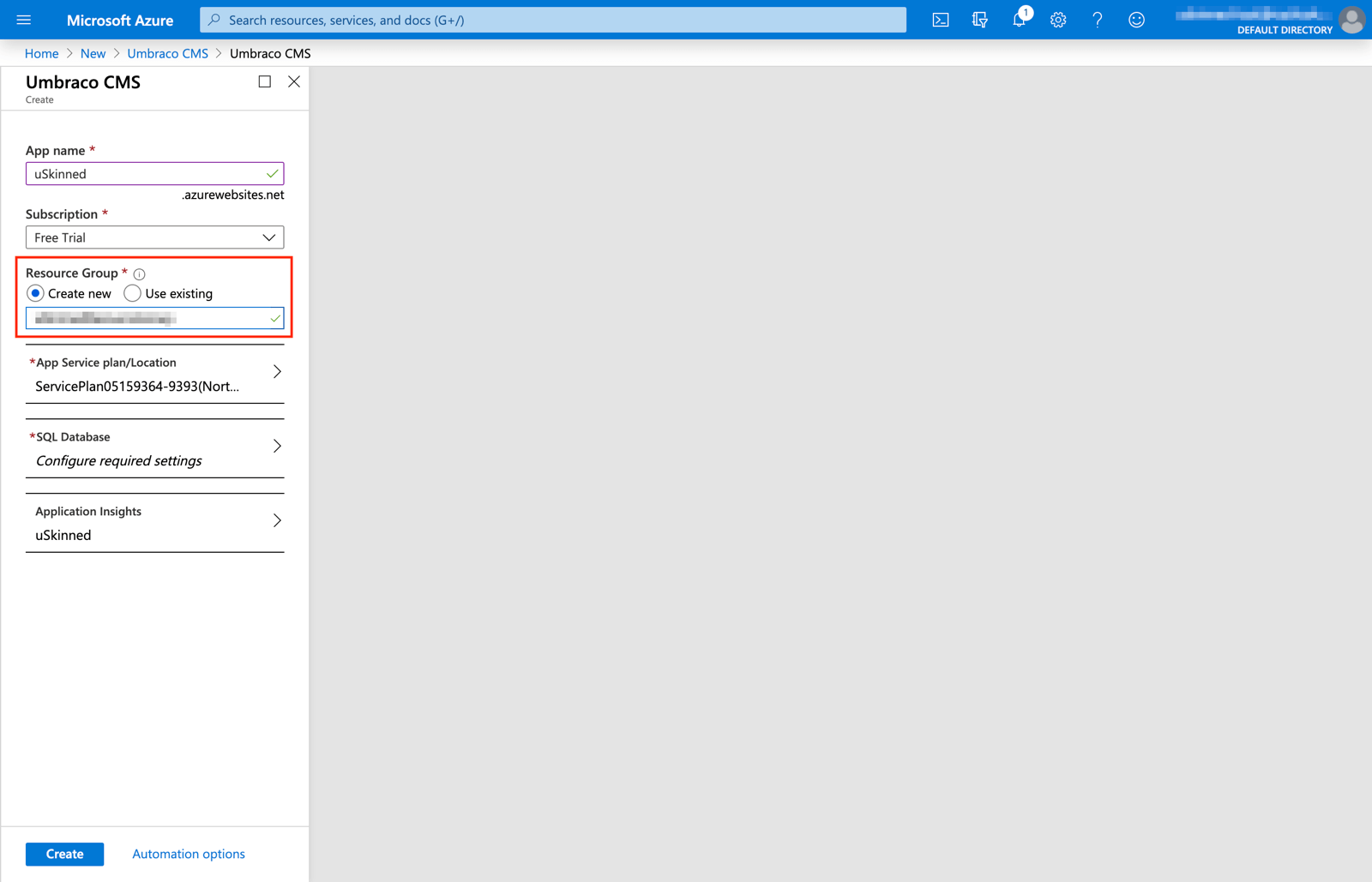Screen dimensions: 1372x882
Task: Go to Home in the breadcrumb
Action: [41, 53]
